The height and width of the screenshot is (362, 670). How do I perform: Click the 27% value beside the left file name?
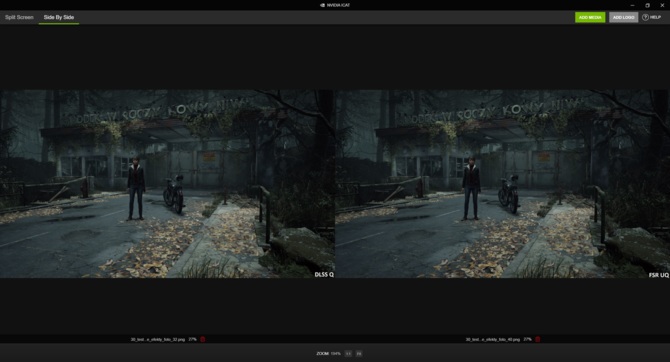(x=193, y=339)
